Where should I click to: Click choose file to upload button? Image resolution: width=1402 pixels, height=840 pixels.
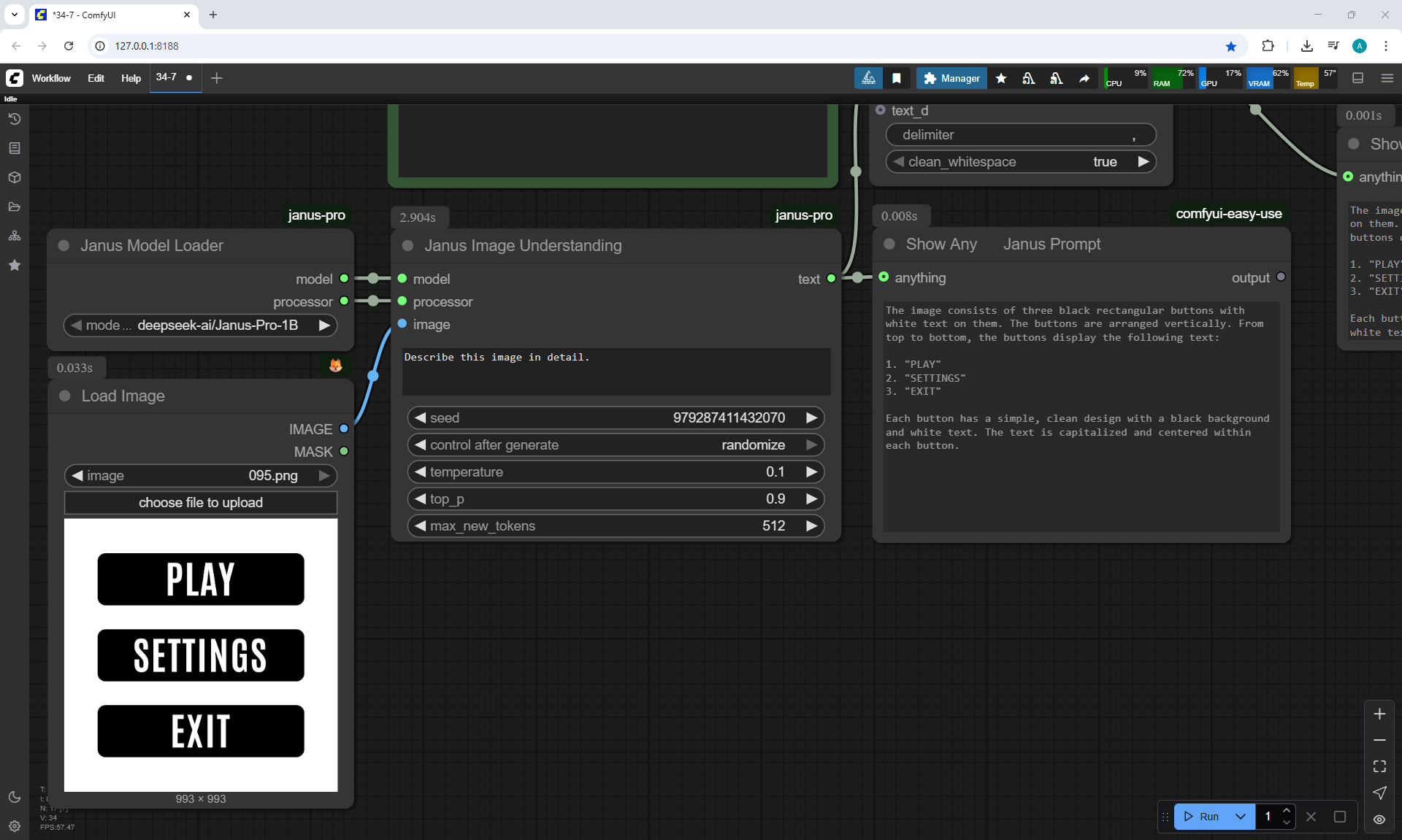click(201, 503)
